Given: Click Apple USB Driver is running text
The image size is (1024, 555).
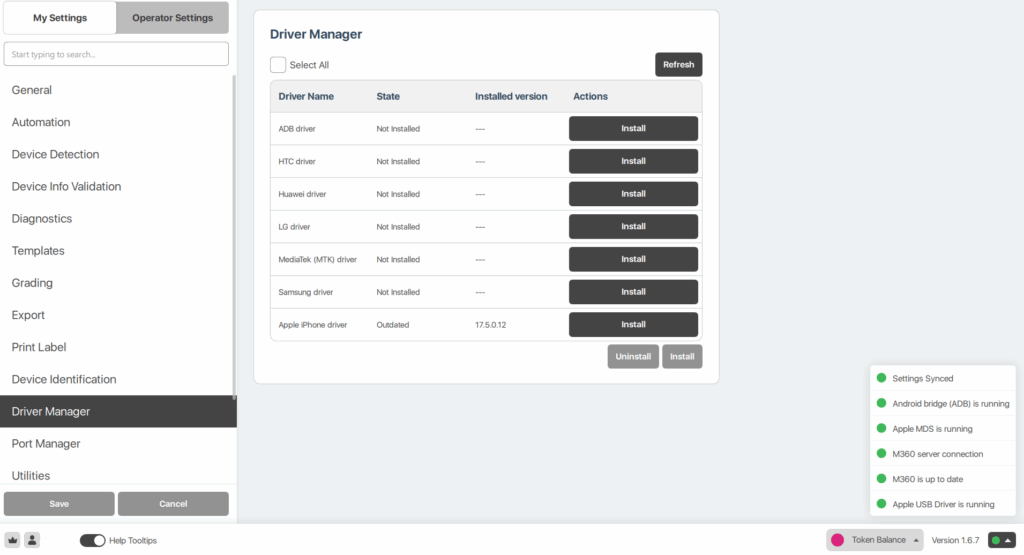Looking at the screenshot, I should (943, 504).
